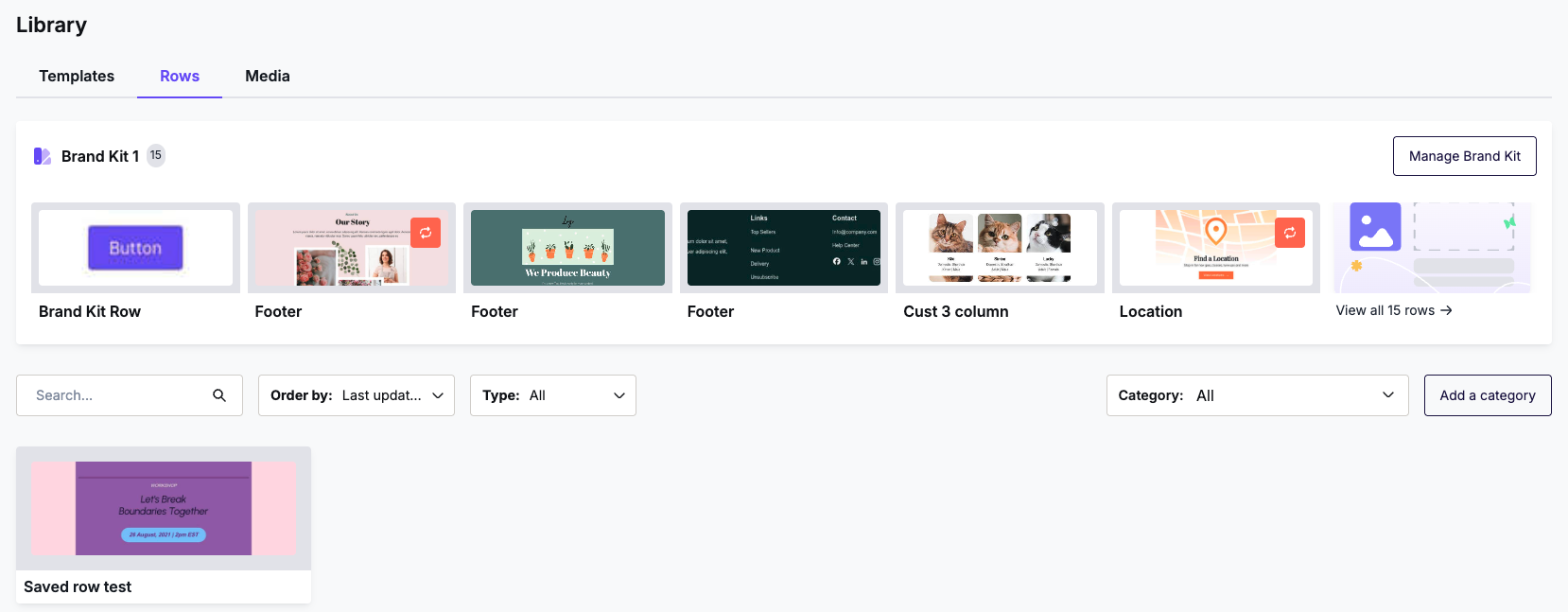
Task: Click the image placeholder illustration card
Action: [1432, 248]
